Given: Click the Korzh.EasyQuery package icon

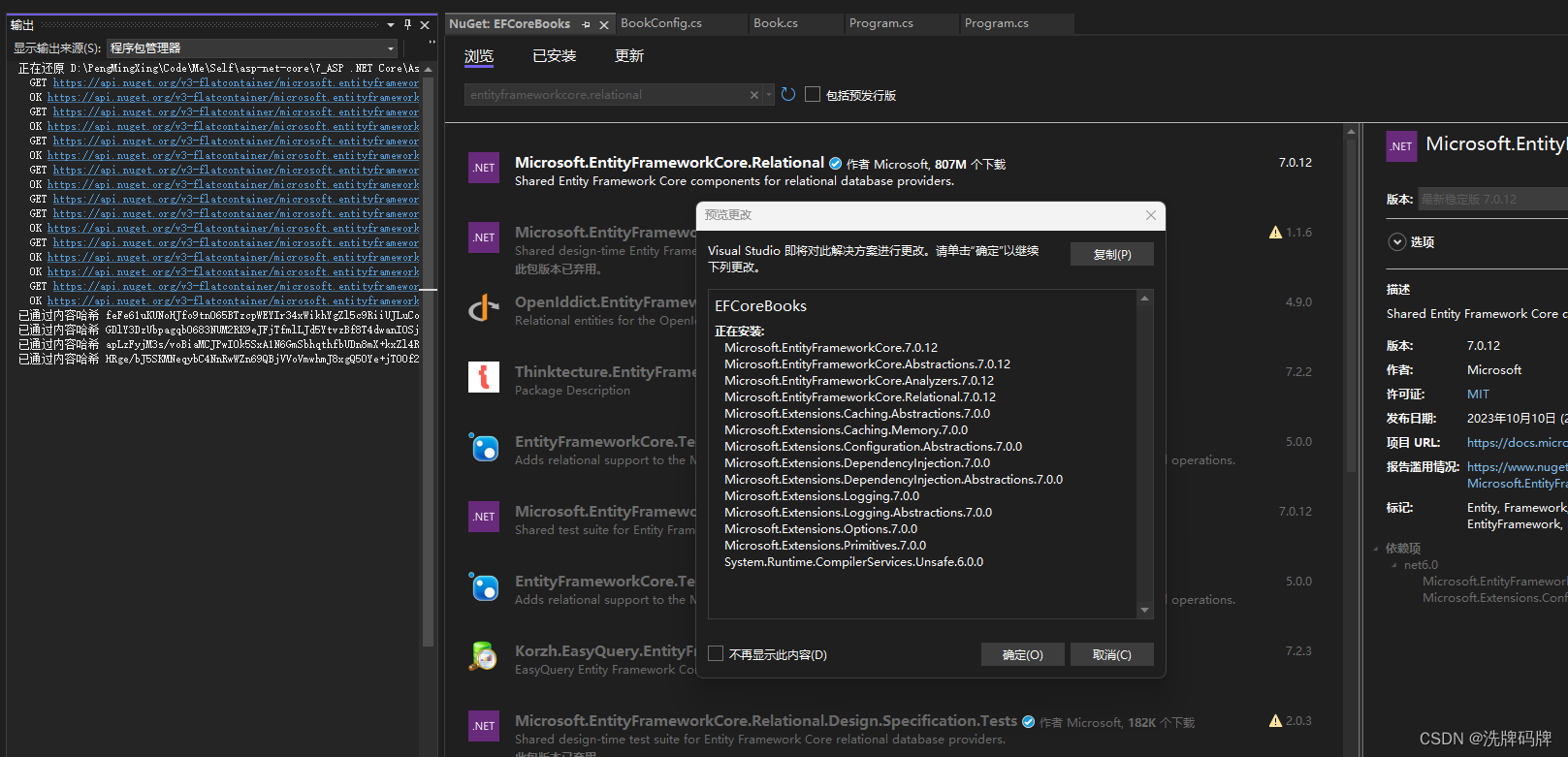Looking at the screenshot, I should 484,656.
